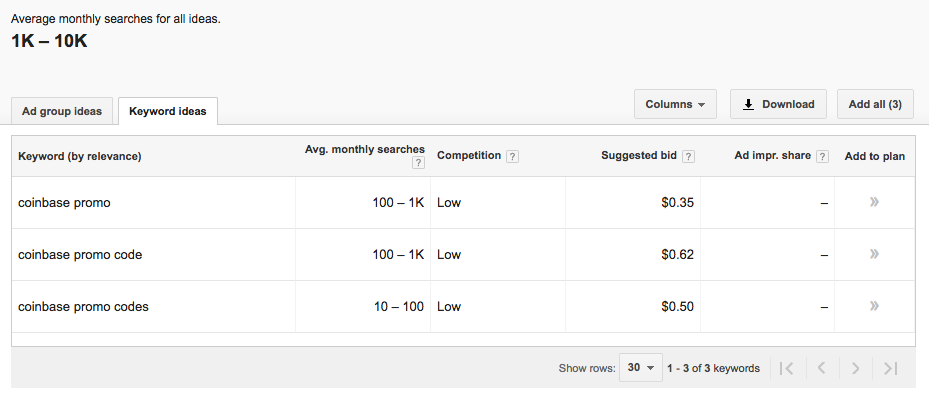
Task: Open Competition help question mark
Action: (x=512, y=156)
